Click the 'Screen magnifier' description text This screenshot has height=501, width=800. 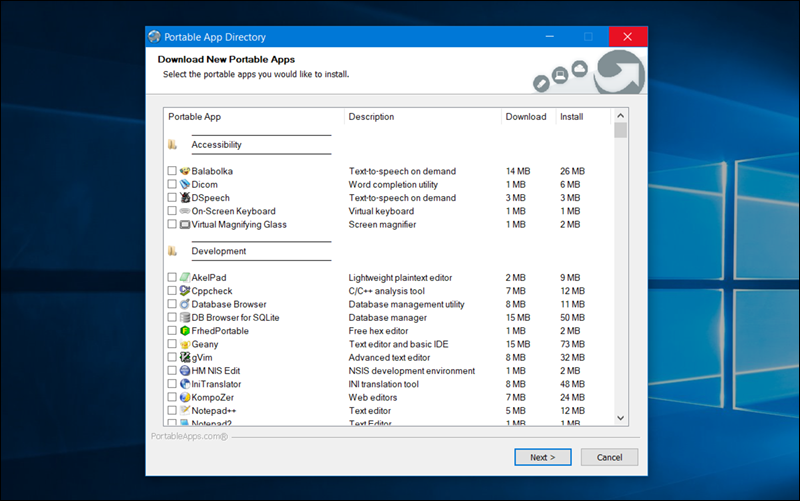[382, 224]
